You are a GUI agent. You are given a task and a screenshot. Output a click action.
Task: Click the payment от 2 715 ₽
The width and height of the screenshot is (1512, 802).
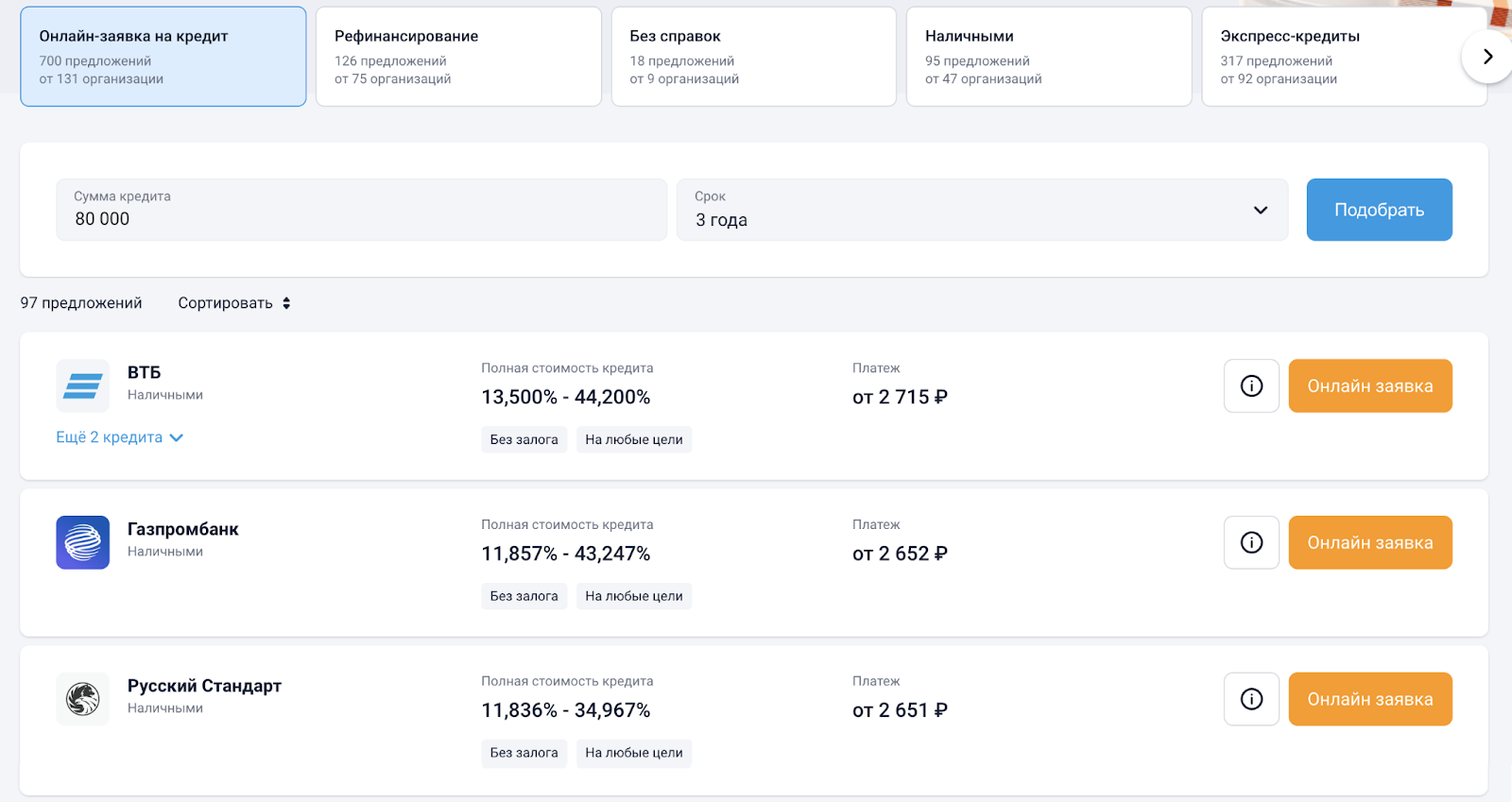click(900, 397)
